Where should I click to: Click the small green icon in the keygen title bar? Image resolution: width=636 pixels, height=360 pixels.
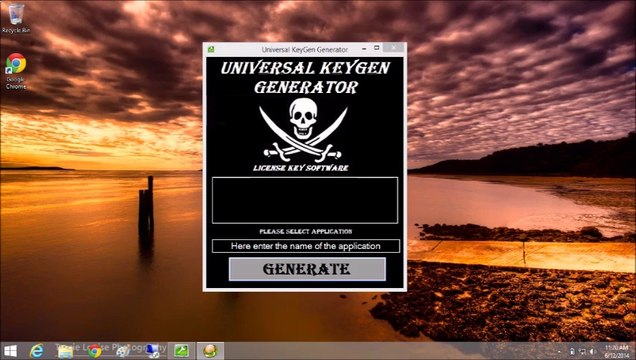tap(211, 49)
